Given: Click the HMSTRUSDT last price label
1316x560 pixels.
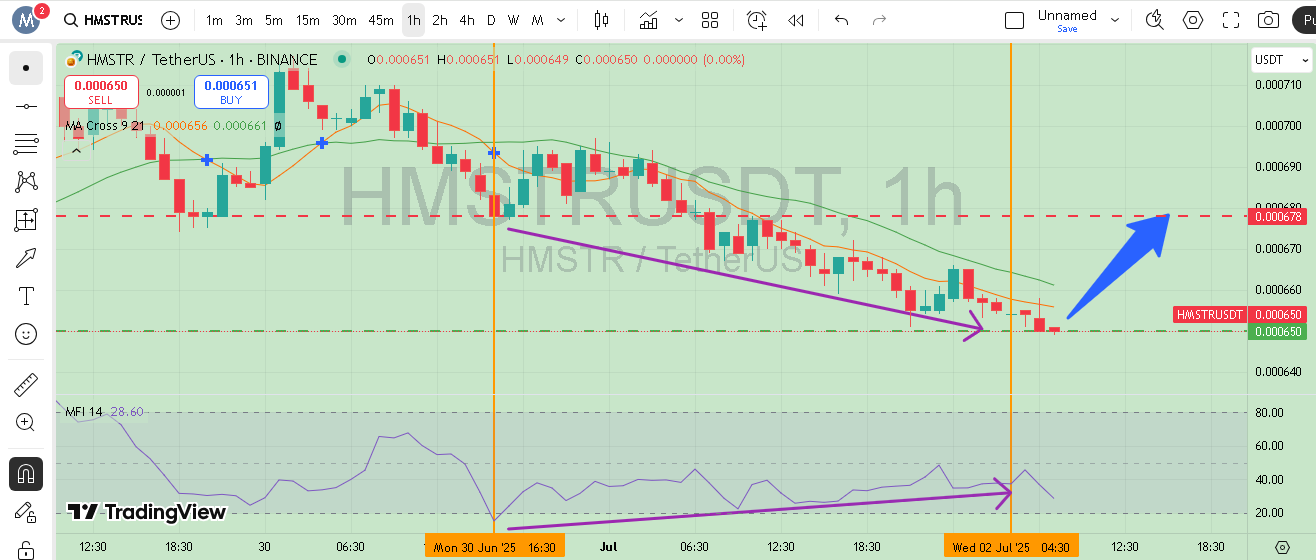Looking at the screenshot, I should (1242, 314).
